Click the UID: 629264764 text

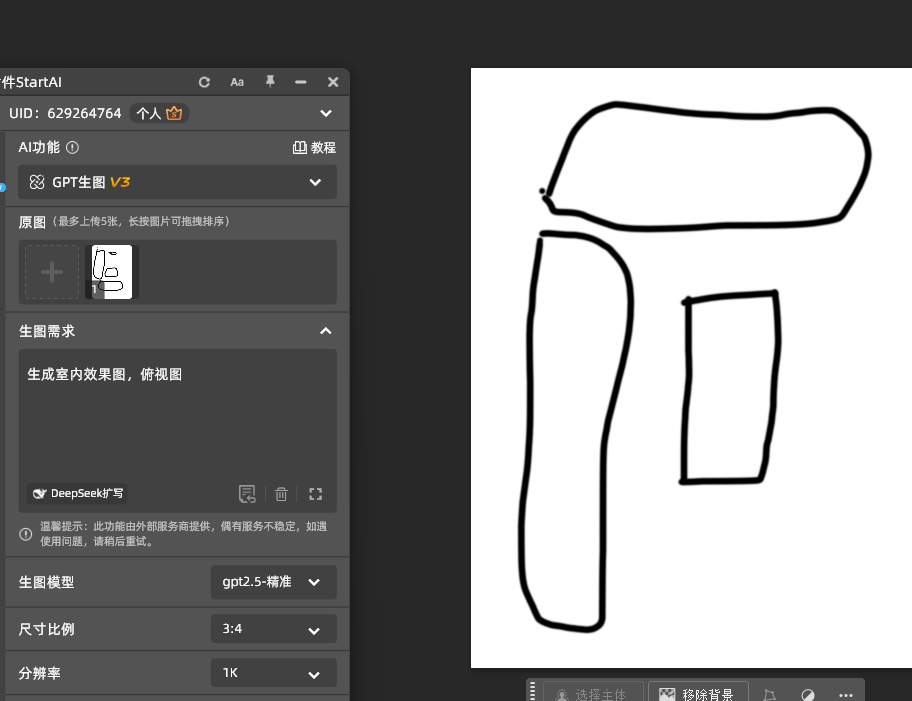click(65, 113)
